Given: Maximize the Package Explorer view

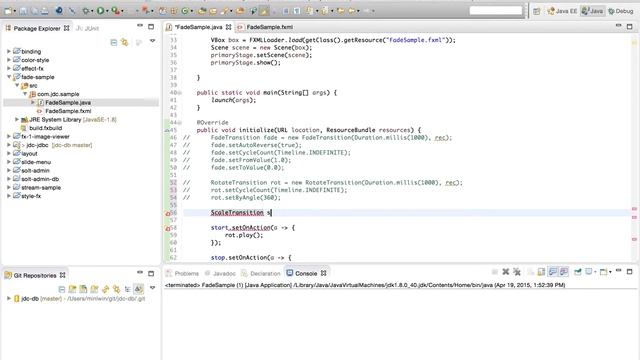Looking at the screenshot, I should (x=151, y=27).
